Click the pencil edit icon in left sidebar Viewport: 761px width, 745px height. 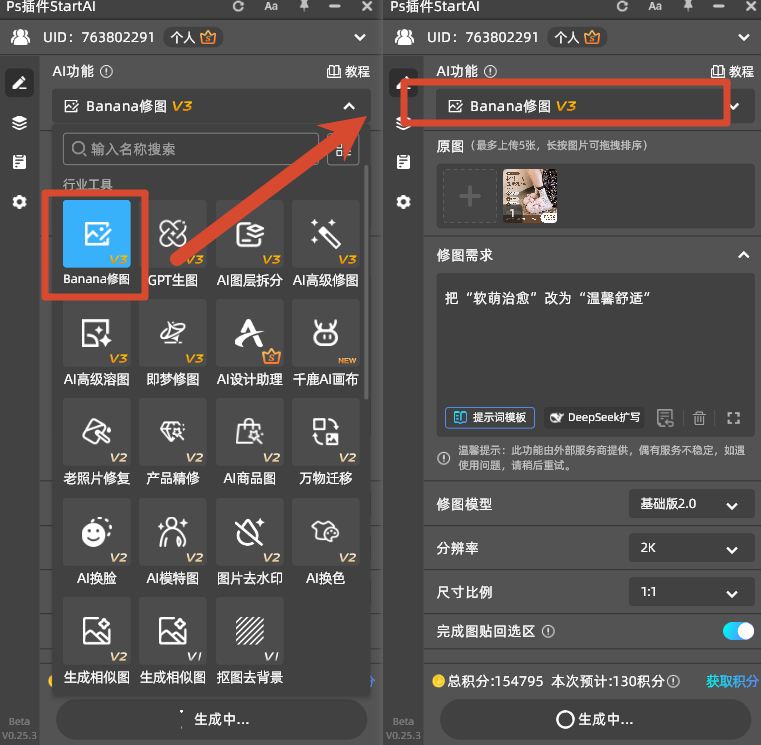tap(19, 83)
